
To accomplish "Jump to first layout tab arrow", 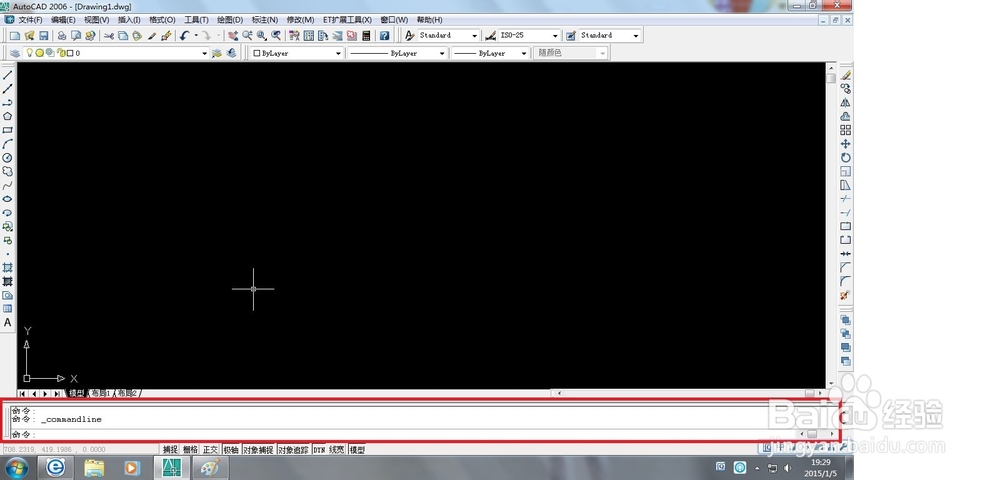I will click(x=23, y=393).
